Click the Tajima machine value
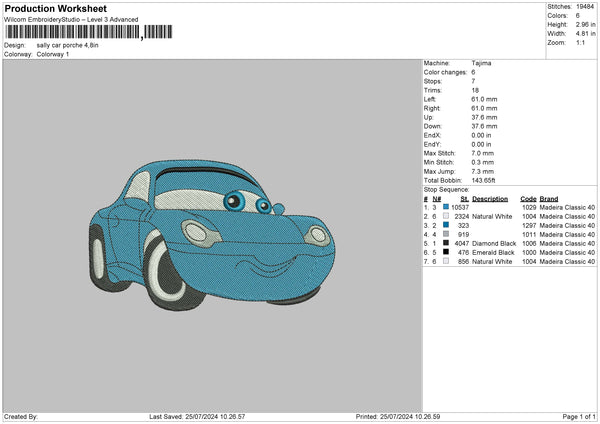This screenshot has height=424, width=600. click(481, 62)
